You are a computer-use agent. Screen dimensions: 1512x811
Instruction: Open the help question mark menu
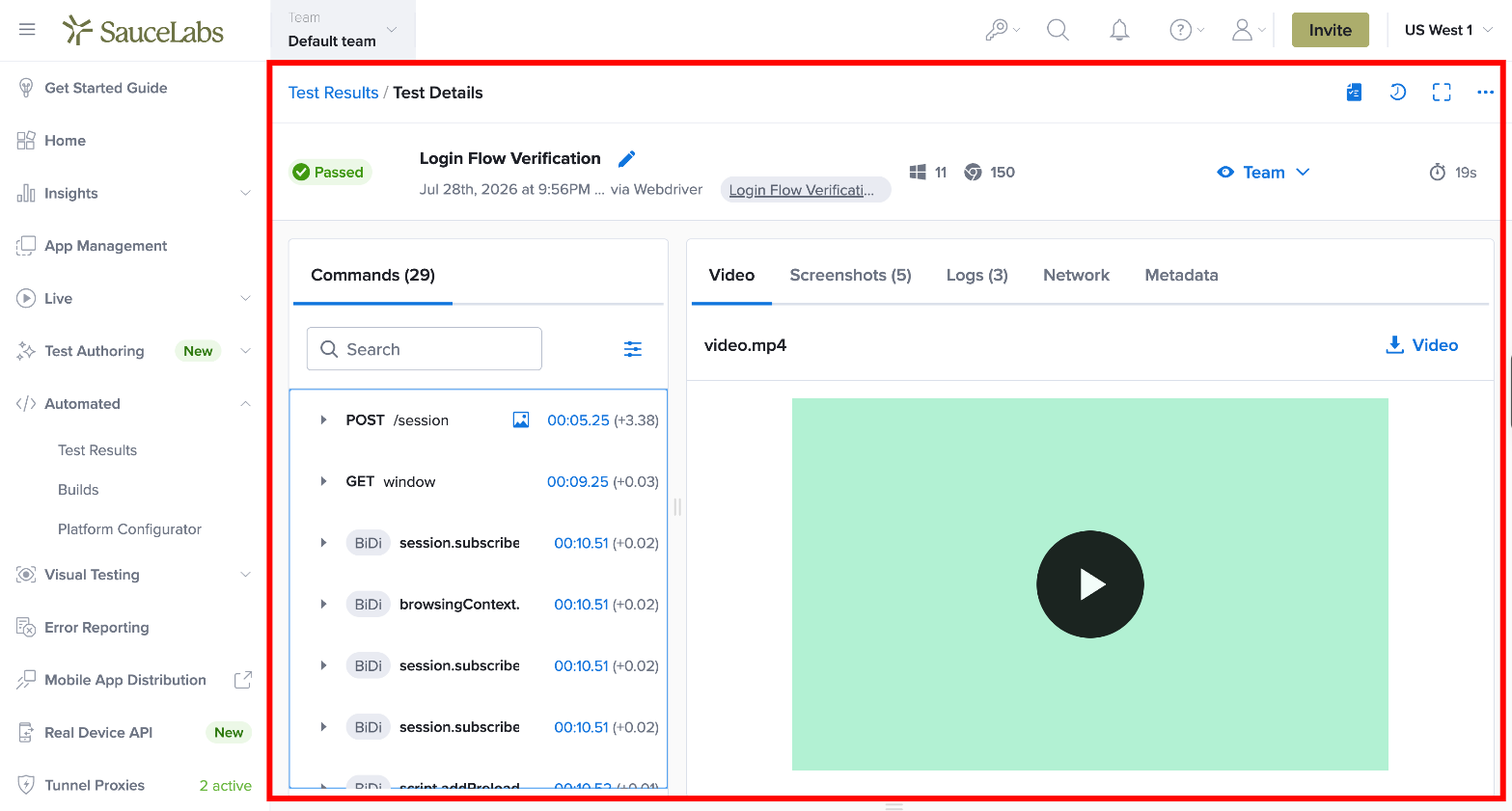coord(1186,30)
